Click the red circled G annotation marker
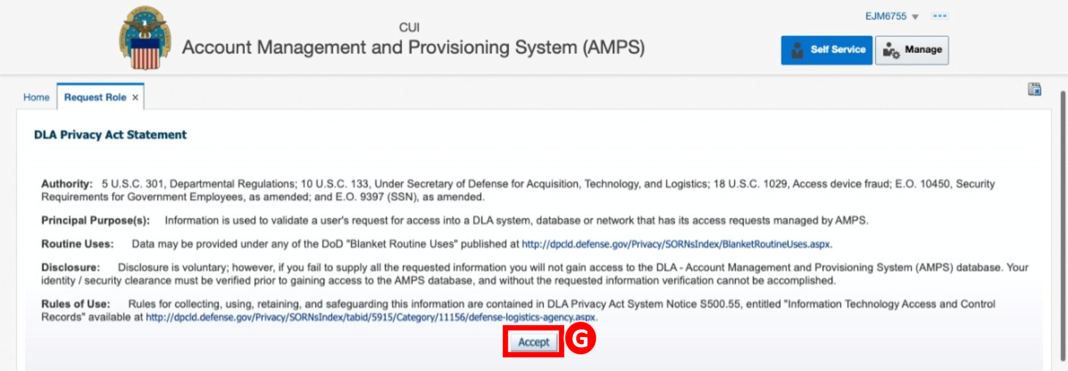Screen dimensions: 1068x371 tap(582, 341)
